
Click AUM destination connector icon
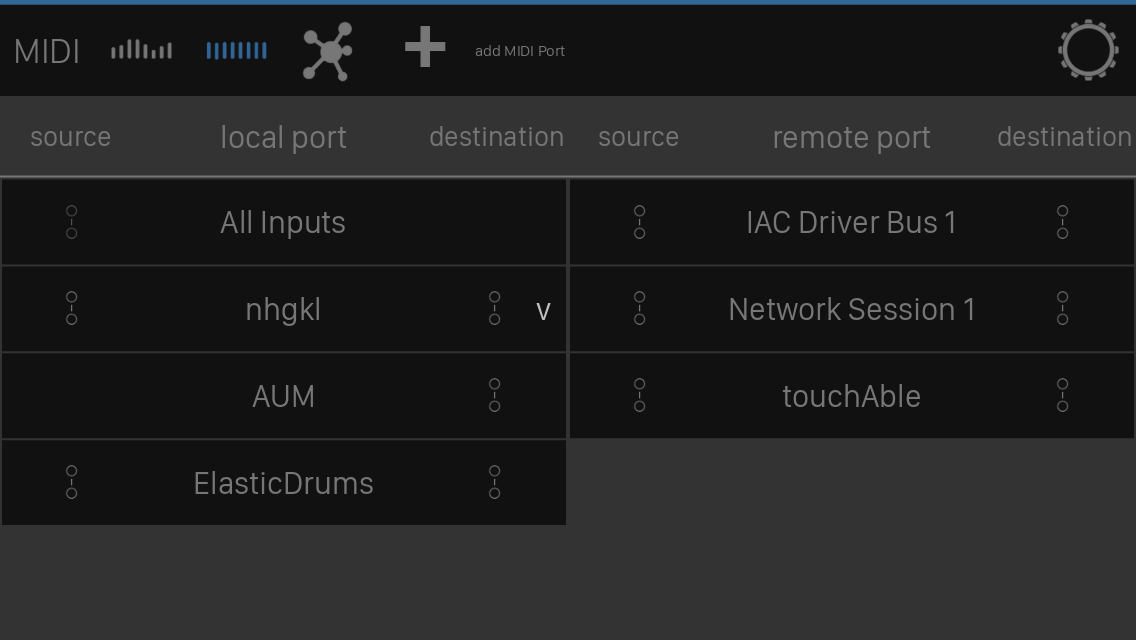pyautogui.click(x=494, y=395)
